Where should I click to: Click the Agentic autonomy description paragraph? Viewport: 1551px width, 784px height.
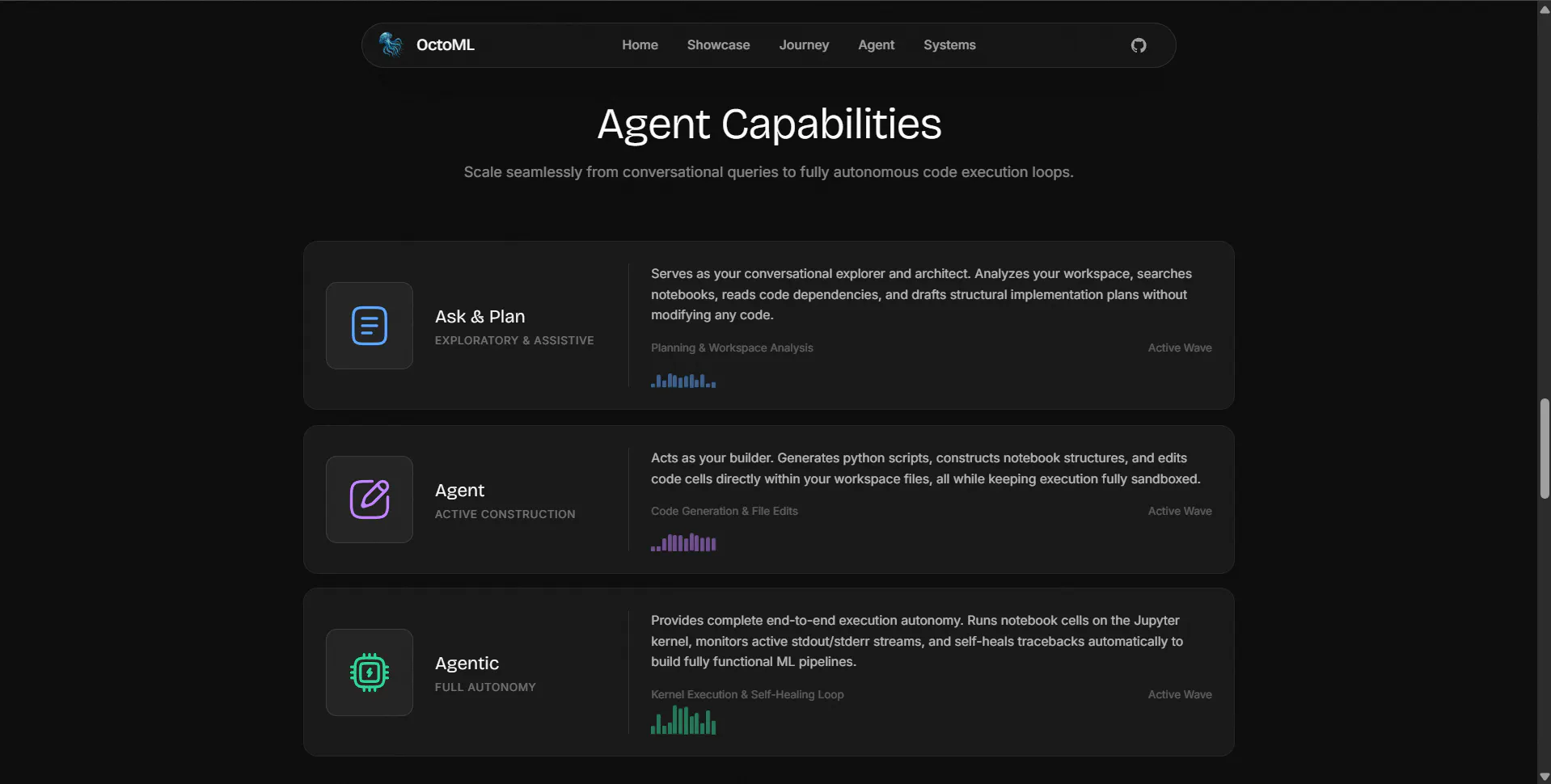pyautogui.click(x=916, y=641)
